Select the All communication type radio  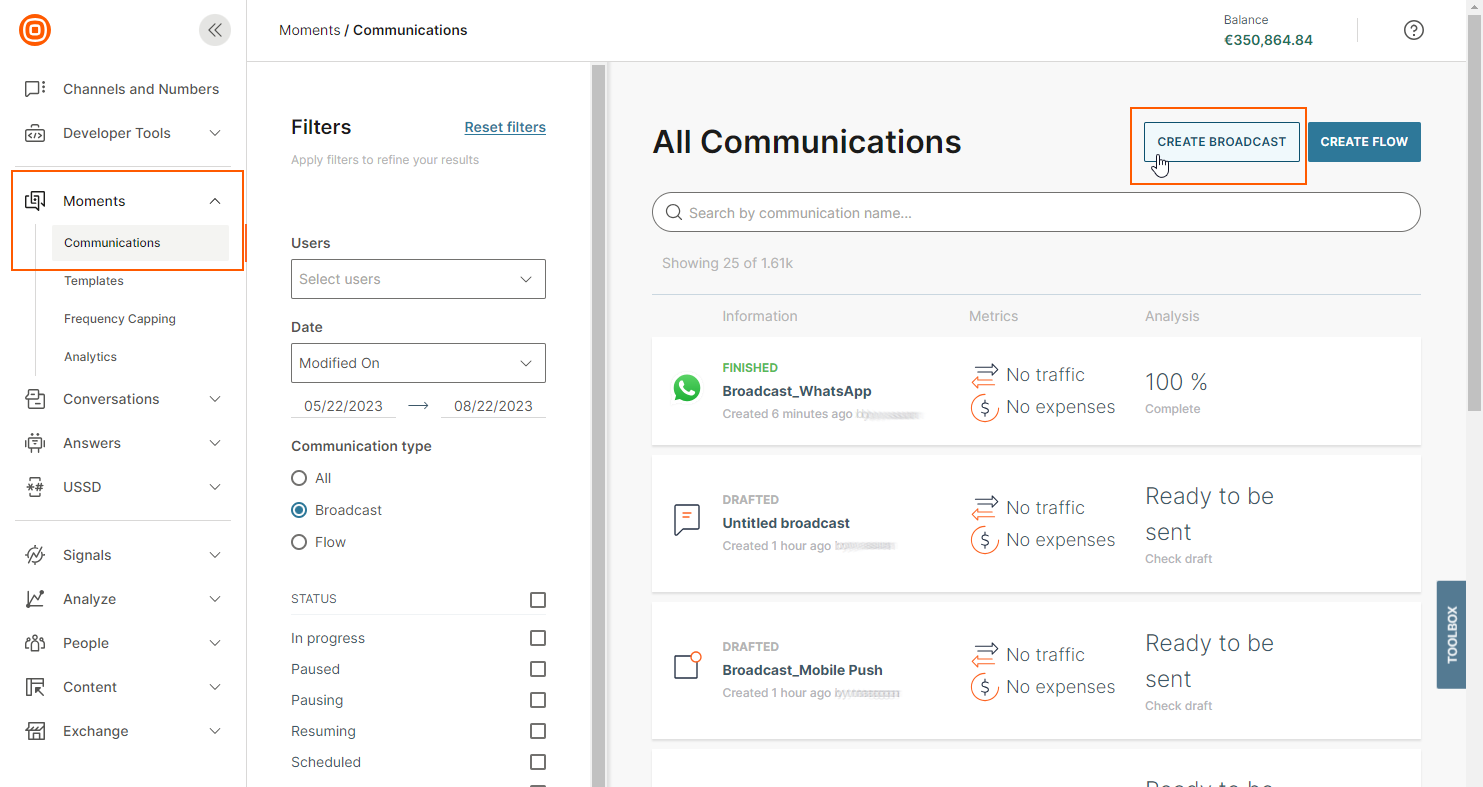coord(299,478)
